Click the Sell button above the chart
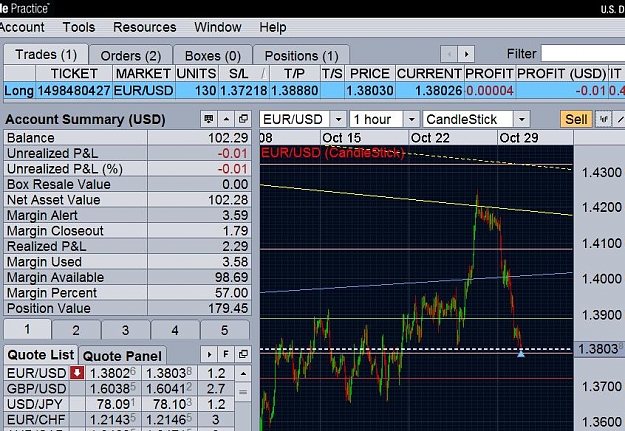 [576, 119]
